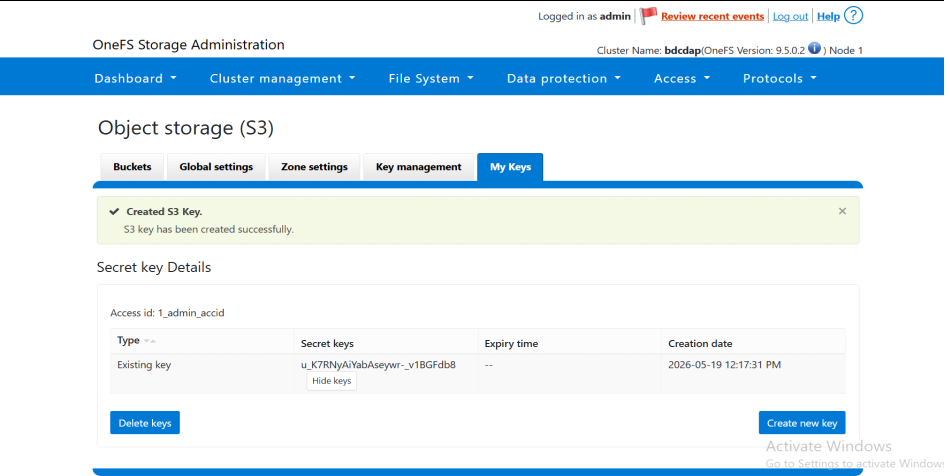Click the creation date 2026-05-19 12:17:31 PM
Screen dimensions: 950x476
point(725,365)
